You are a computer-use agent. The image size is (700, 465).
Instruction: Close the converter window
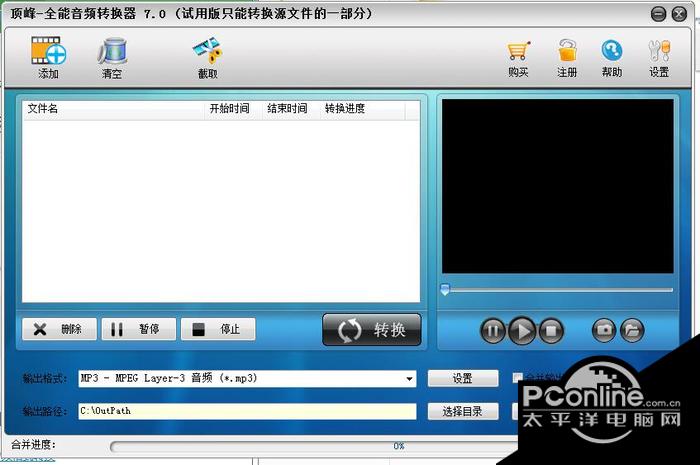coord(679,14)
